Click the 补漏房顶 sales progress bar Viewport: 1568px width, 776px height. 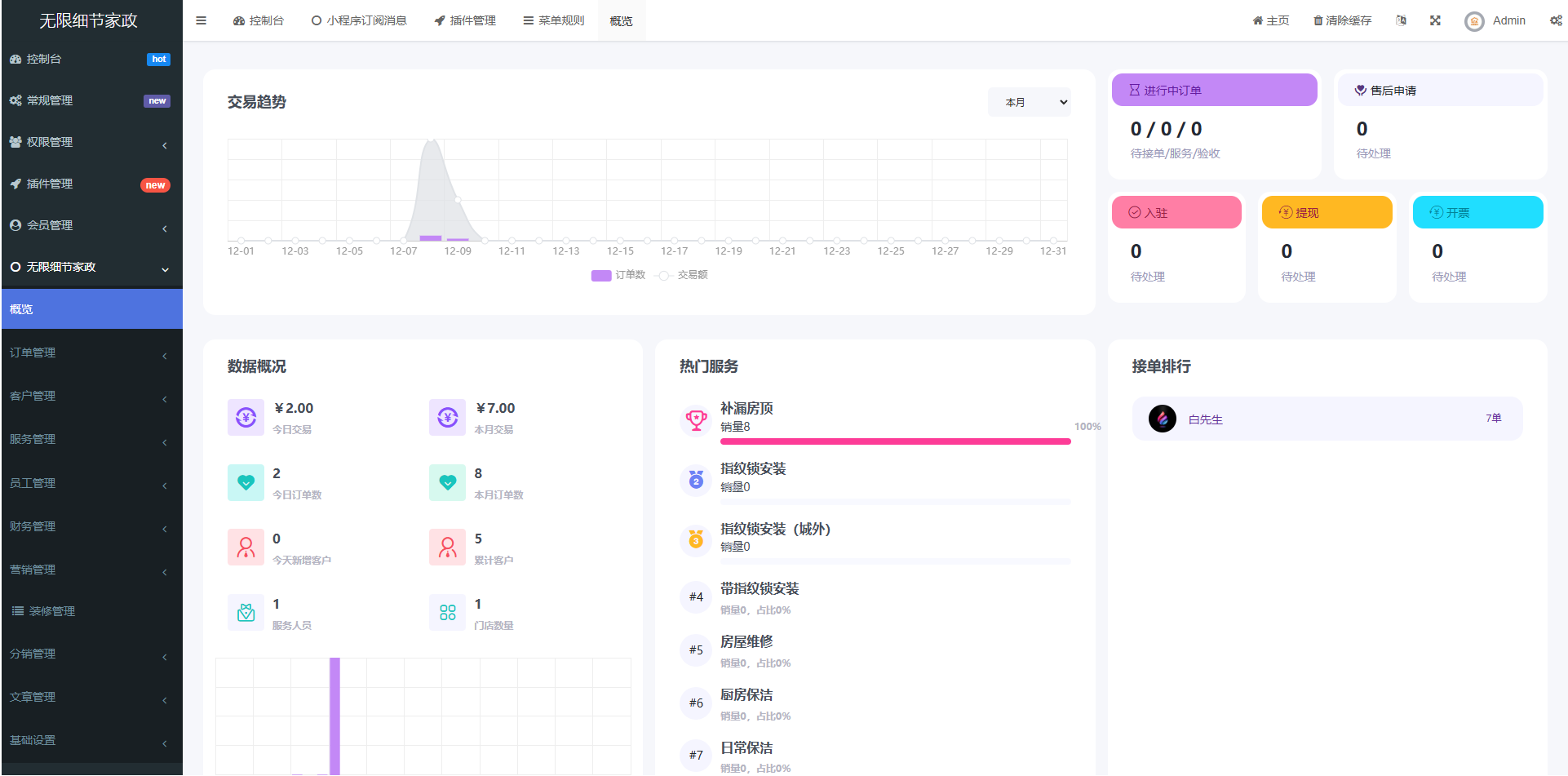pos(895,441)
